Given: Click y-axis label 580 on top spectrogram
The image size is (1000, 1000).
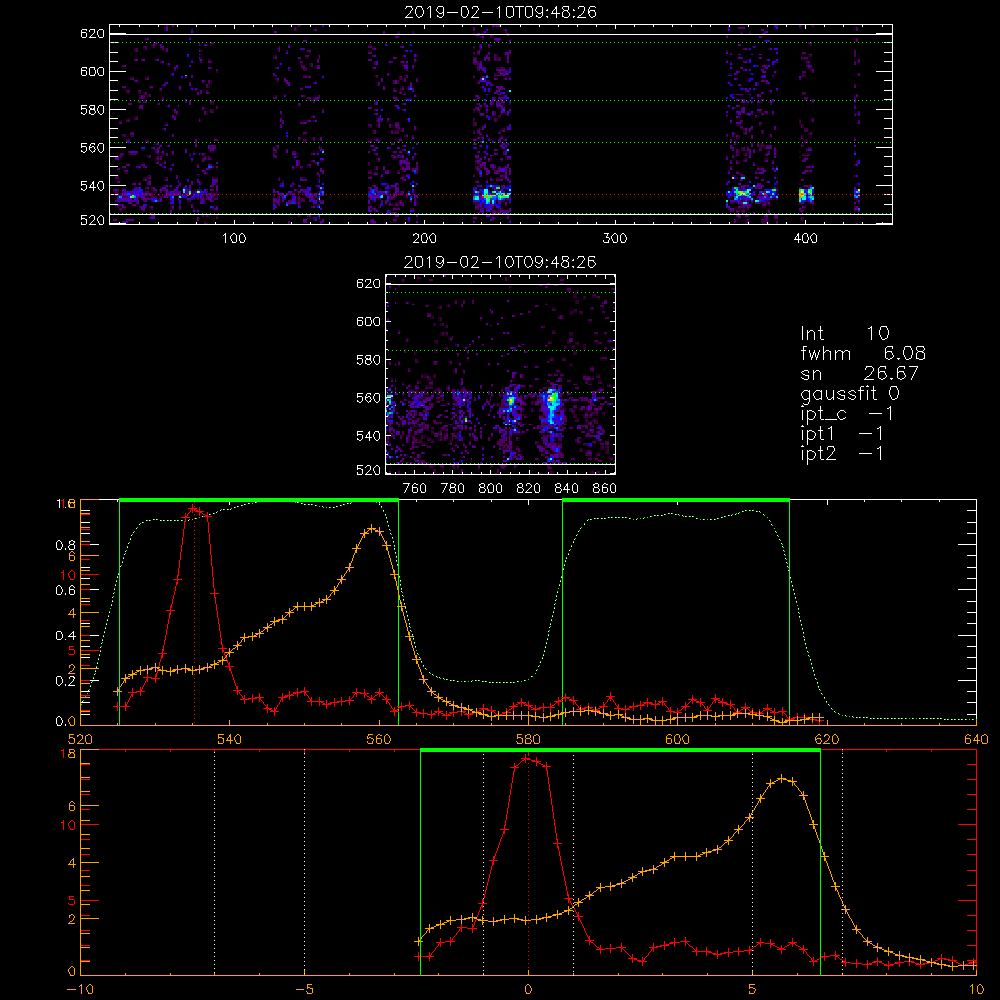Looking at the screenshot, I should click(x=92, y=110).
